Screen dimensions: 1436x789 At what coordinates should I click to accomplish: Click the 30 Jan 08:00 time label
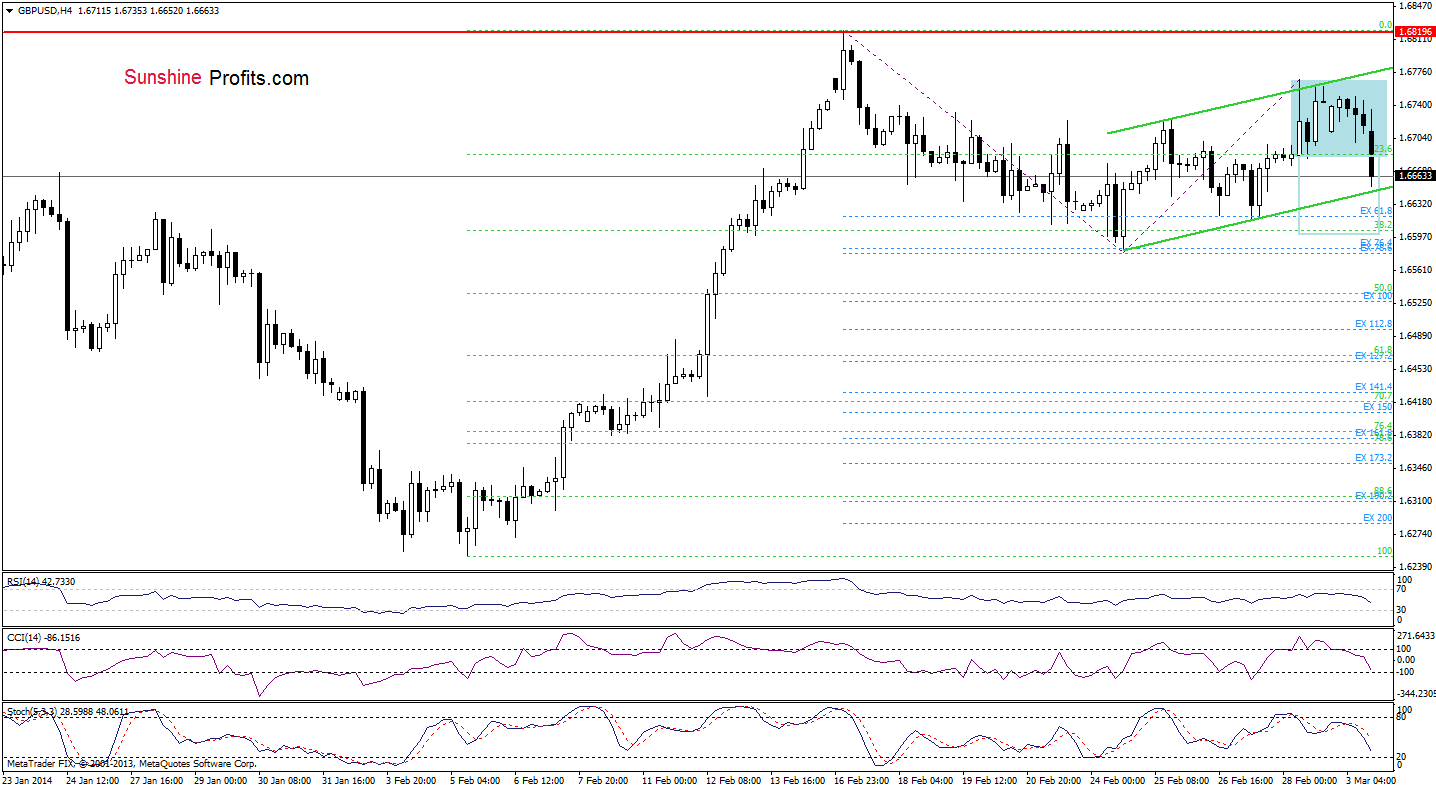point(287,780)
